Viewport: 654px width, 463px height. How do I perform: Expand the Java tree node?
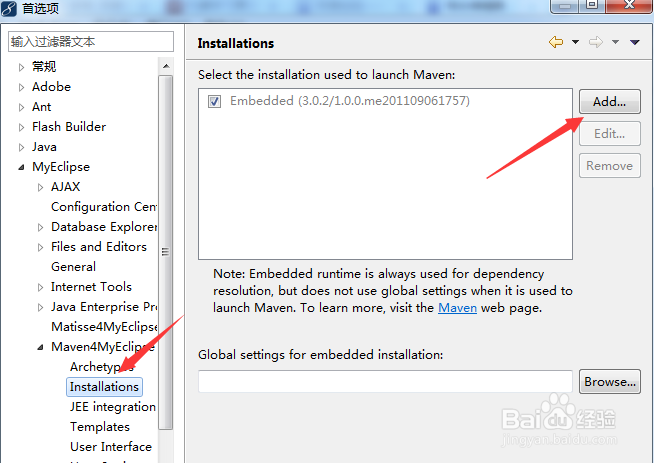click(21, 147)
